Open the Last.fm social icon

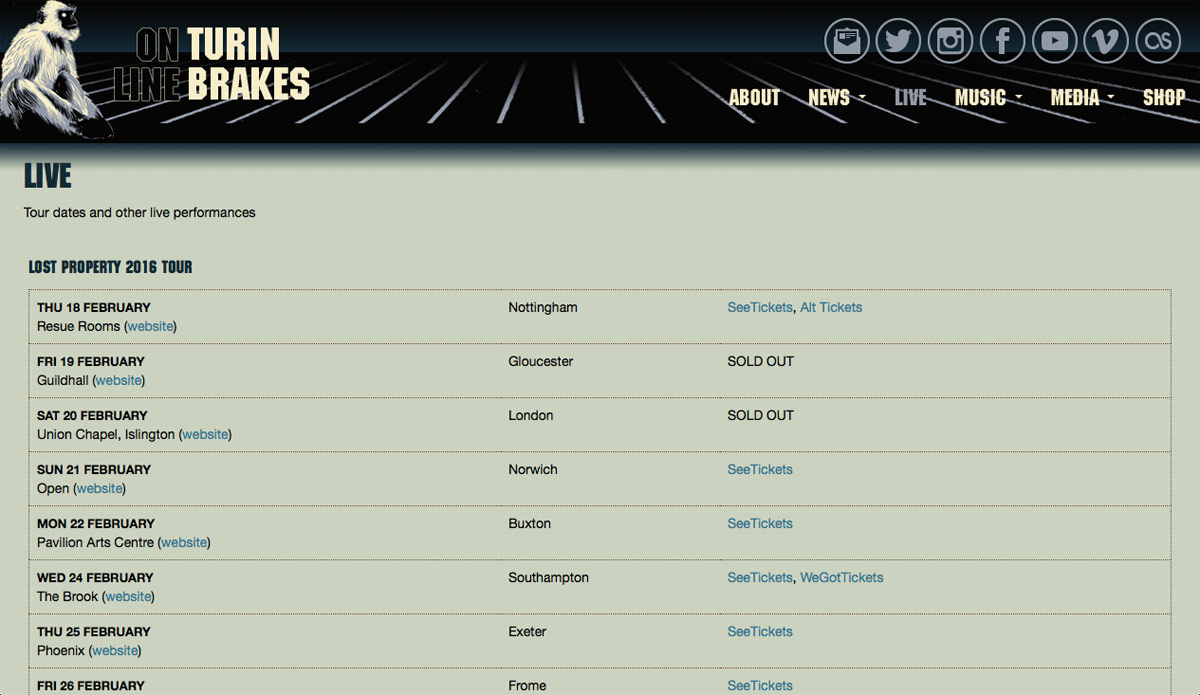pyautogui.click(x=1159, y=41)
